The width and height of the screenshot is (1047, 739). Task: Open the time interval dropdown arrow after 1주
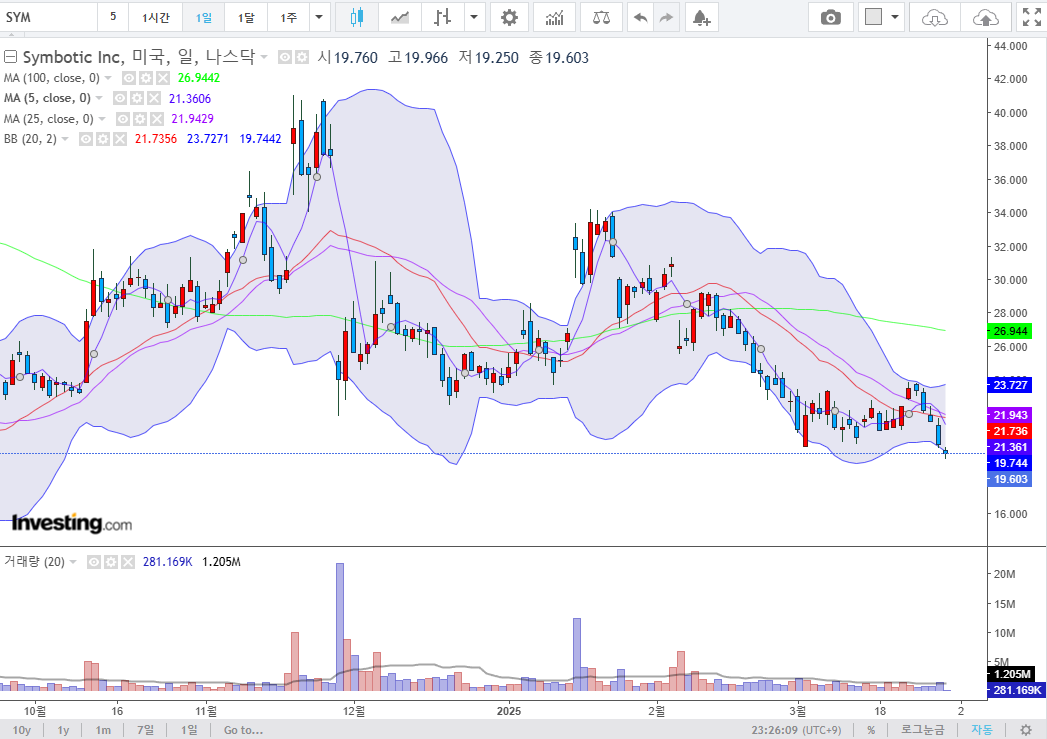[319, 17]
